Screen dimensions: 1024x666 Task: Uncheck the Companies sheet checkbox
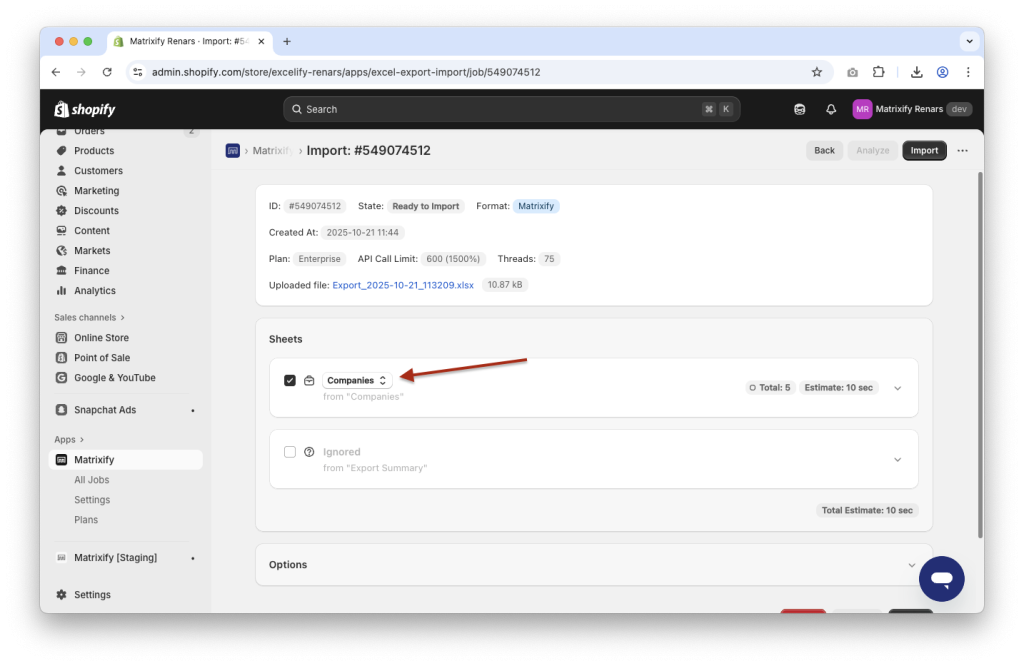290,380
